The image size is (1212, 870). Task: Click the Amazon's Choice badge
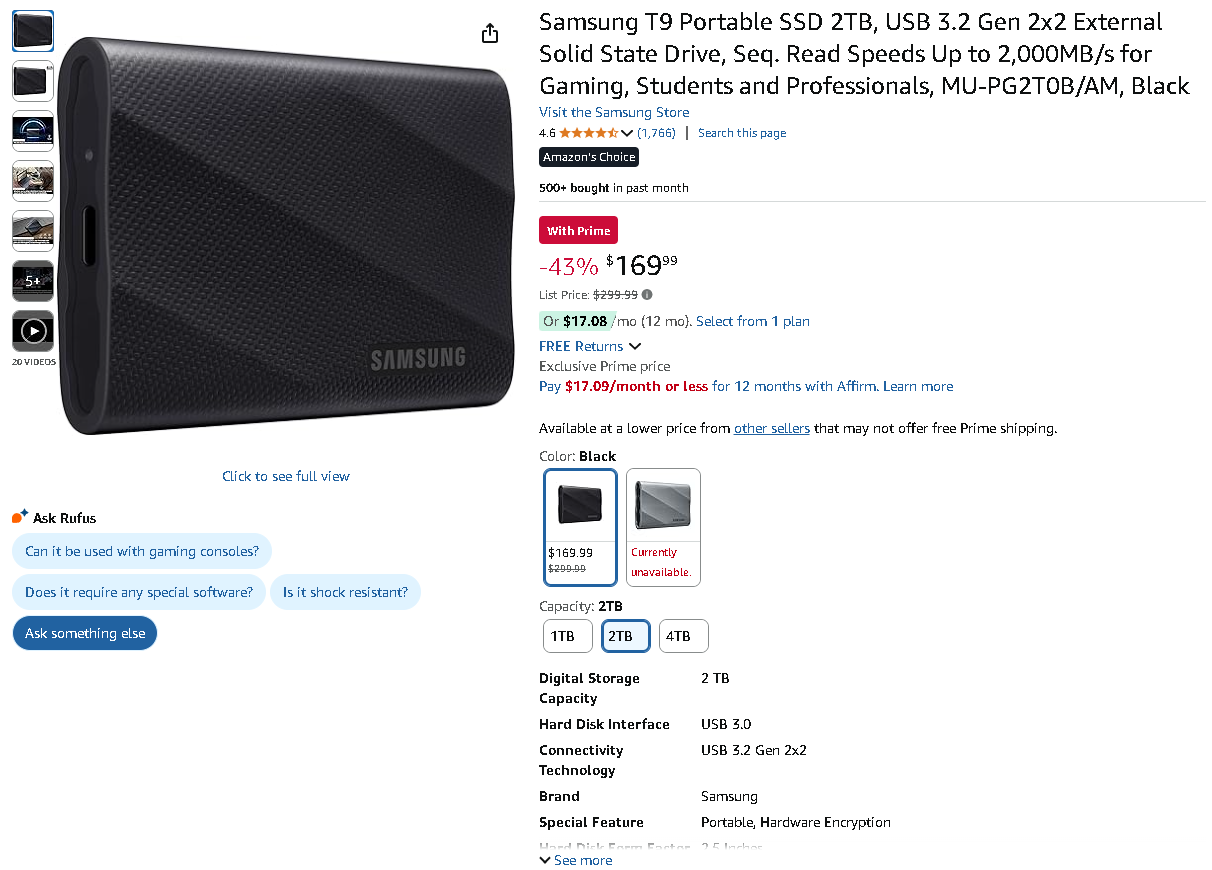(x=589, y=157)
